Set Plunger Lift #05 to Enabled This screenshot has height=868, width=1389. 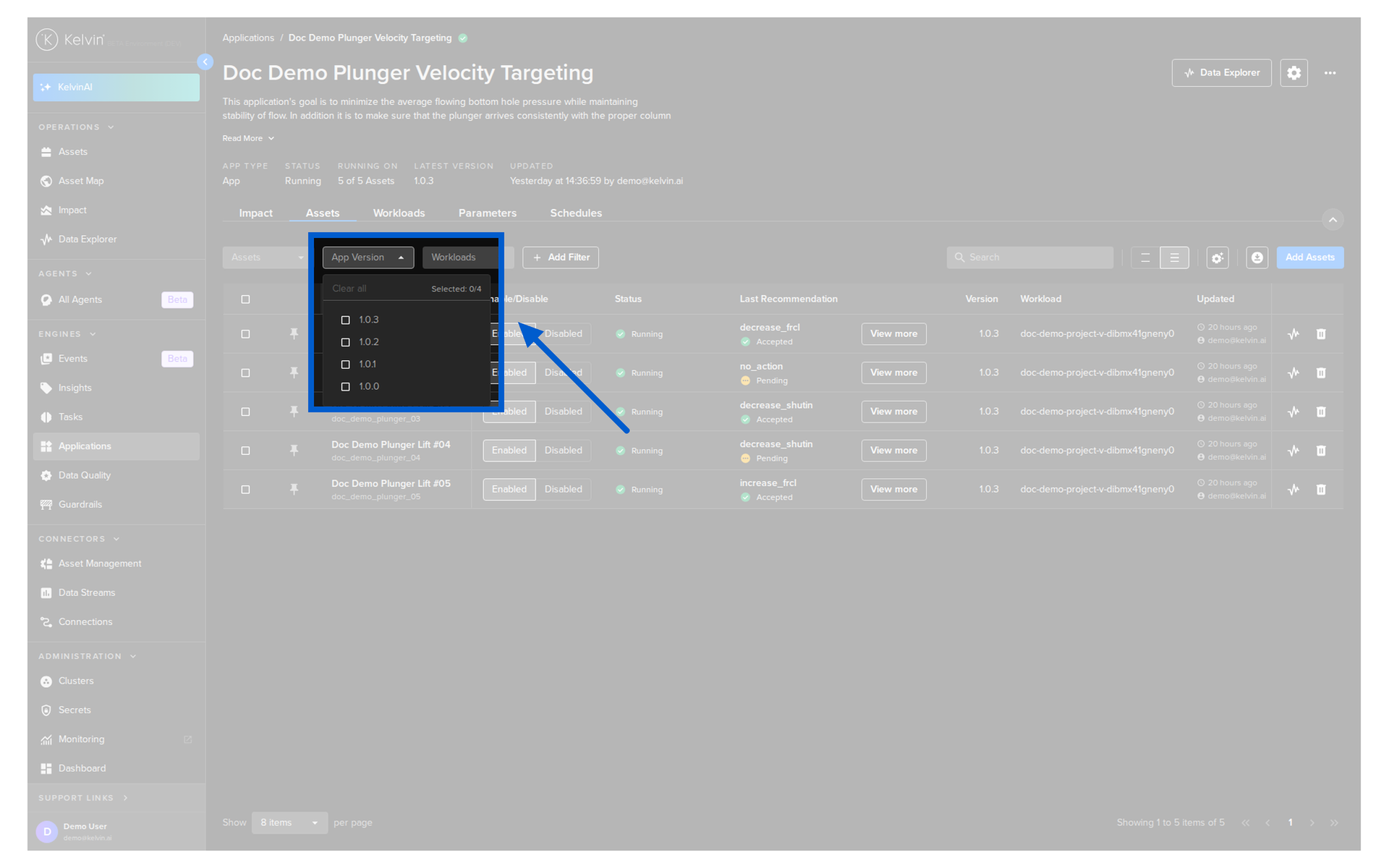(509, 490)
